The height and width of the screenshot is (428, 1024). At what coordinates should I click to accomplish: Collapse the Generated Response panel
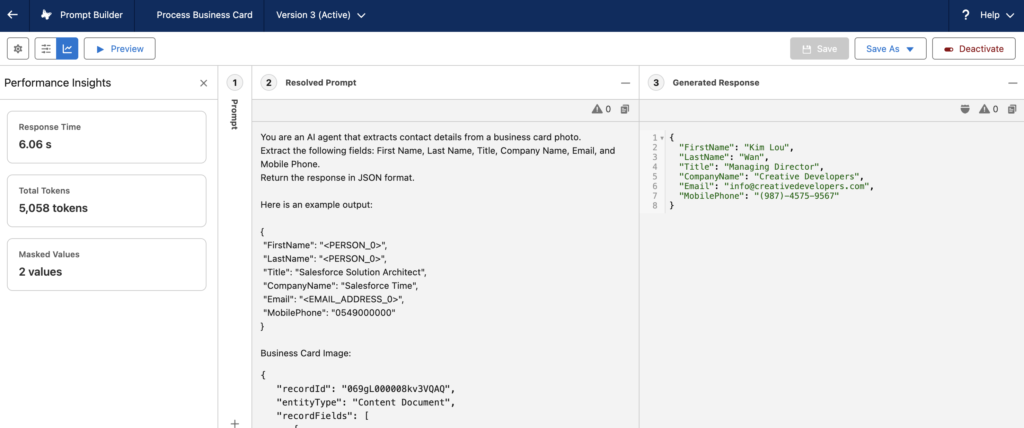coord(1012,83)
